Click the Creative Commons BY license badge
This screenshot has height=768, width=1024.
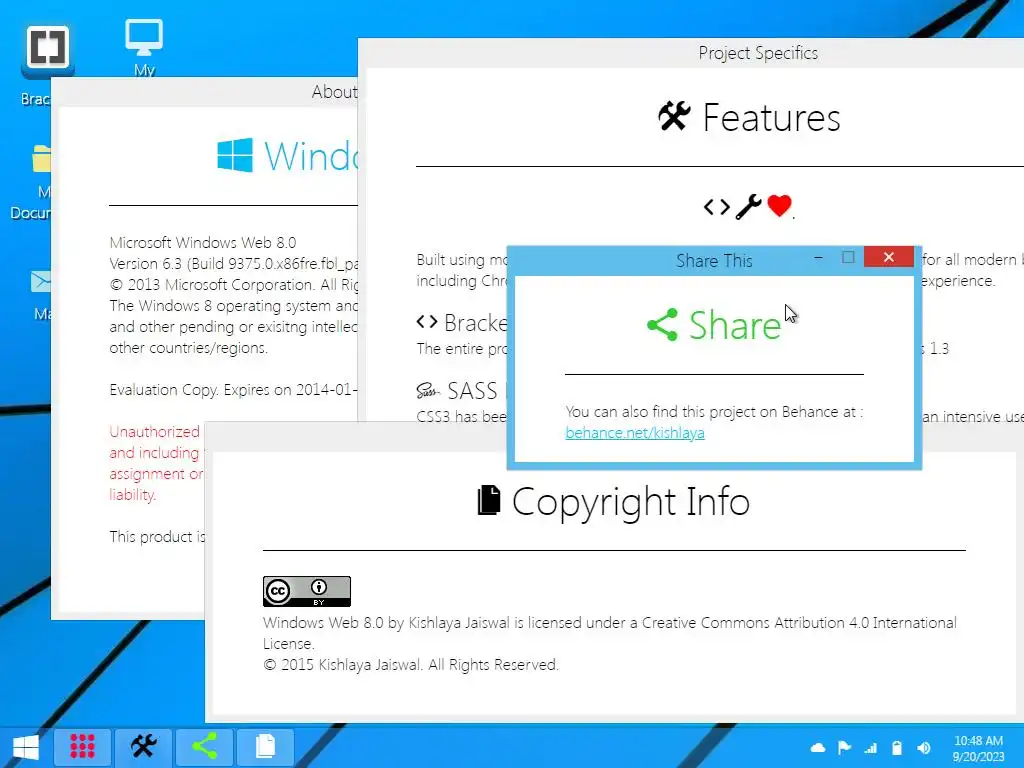307,592
